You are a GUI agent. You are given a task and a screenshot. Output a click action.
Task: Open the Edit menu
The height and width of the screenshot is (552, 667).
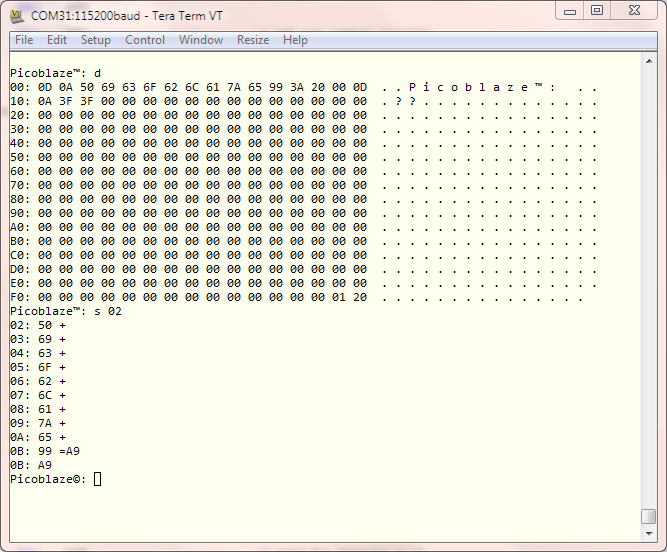57,40
